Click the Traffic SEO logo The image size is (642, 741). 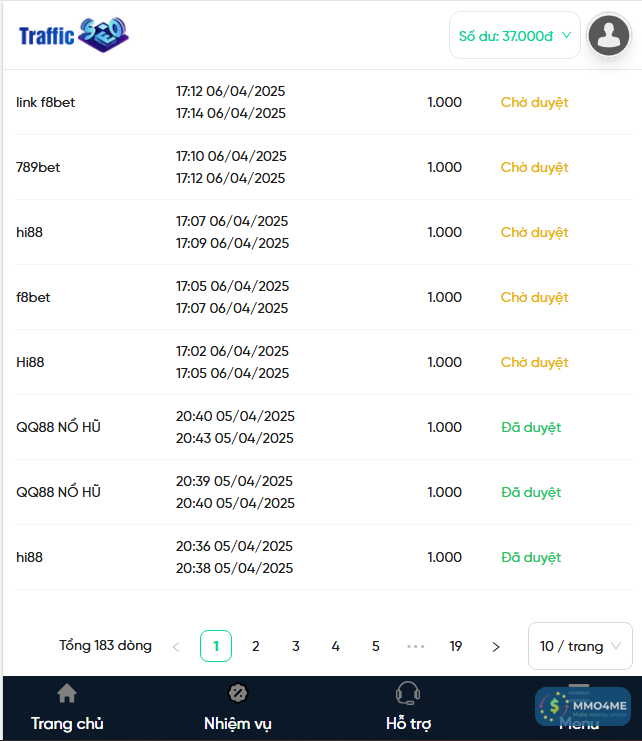pos(73,35)
